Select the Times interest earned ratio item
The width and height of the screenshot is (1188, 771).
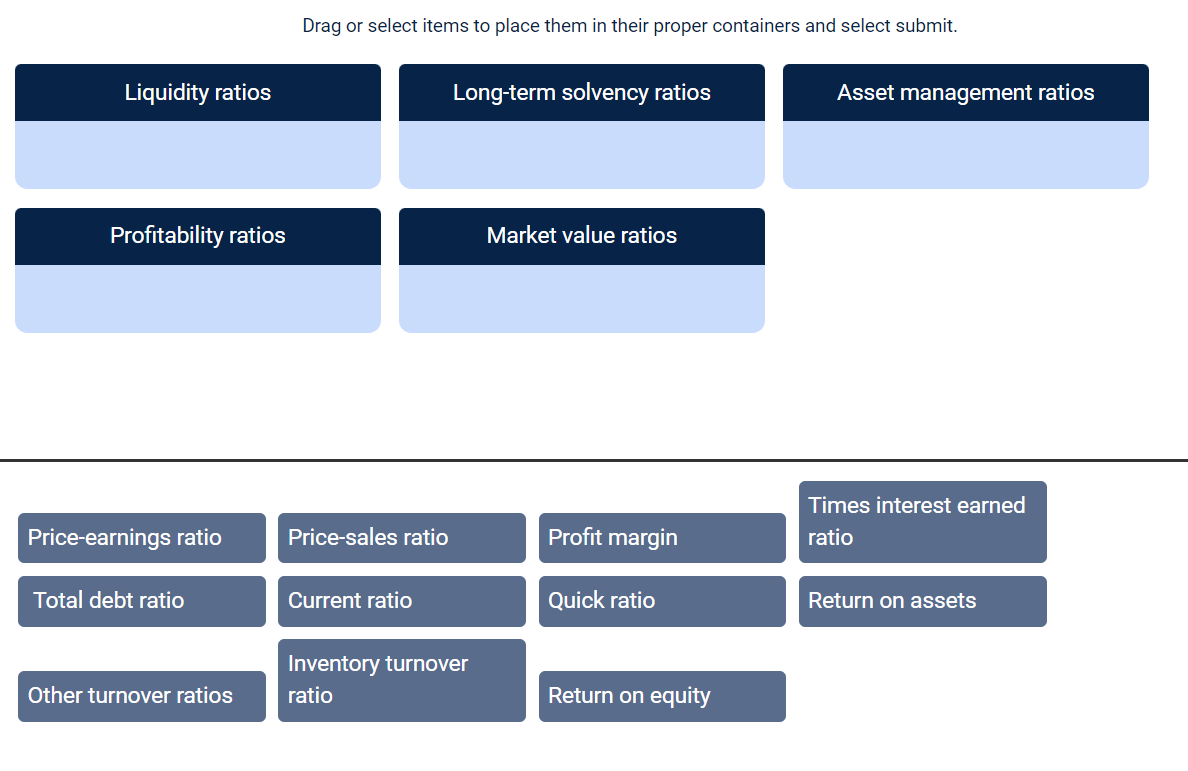click(x=922, y=521)
